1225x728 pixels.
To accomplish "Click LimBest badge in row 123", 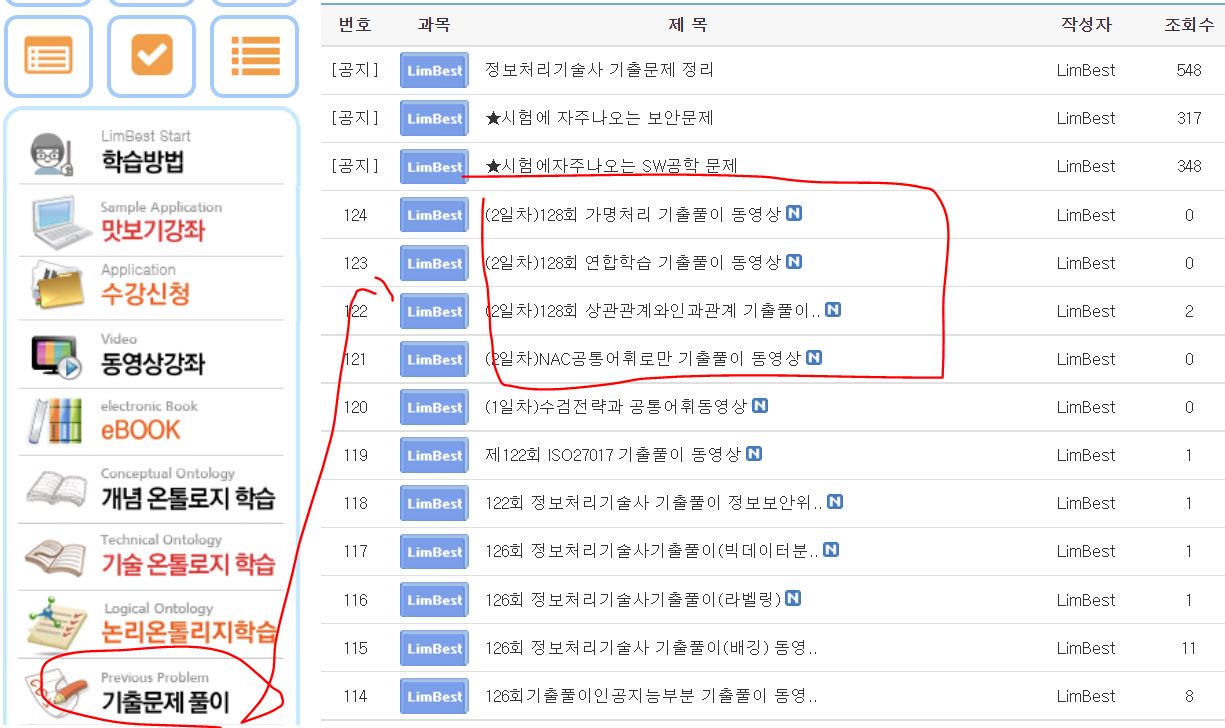I will click(x=434, y=263).
